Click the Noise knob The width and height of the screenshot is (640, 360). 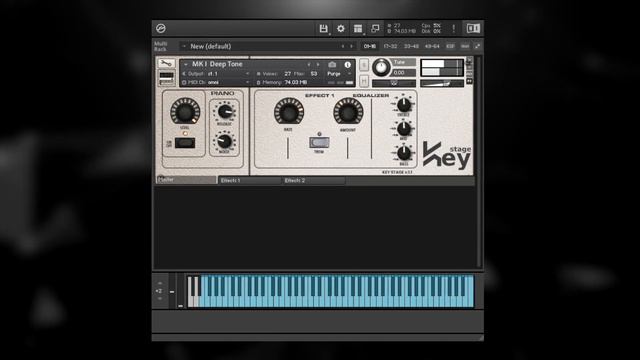224,141
